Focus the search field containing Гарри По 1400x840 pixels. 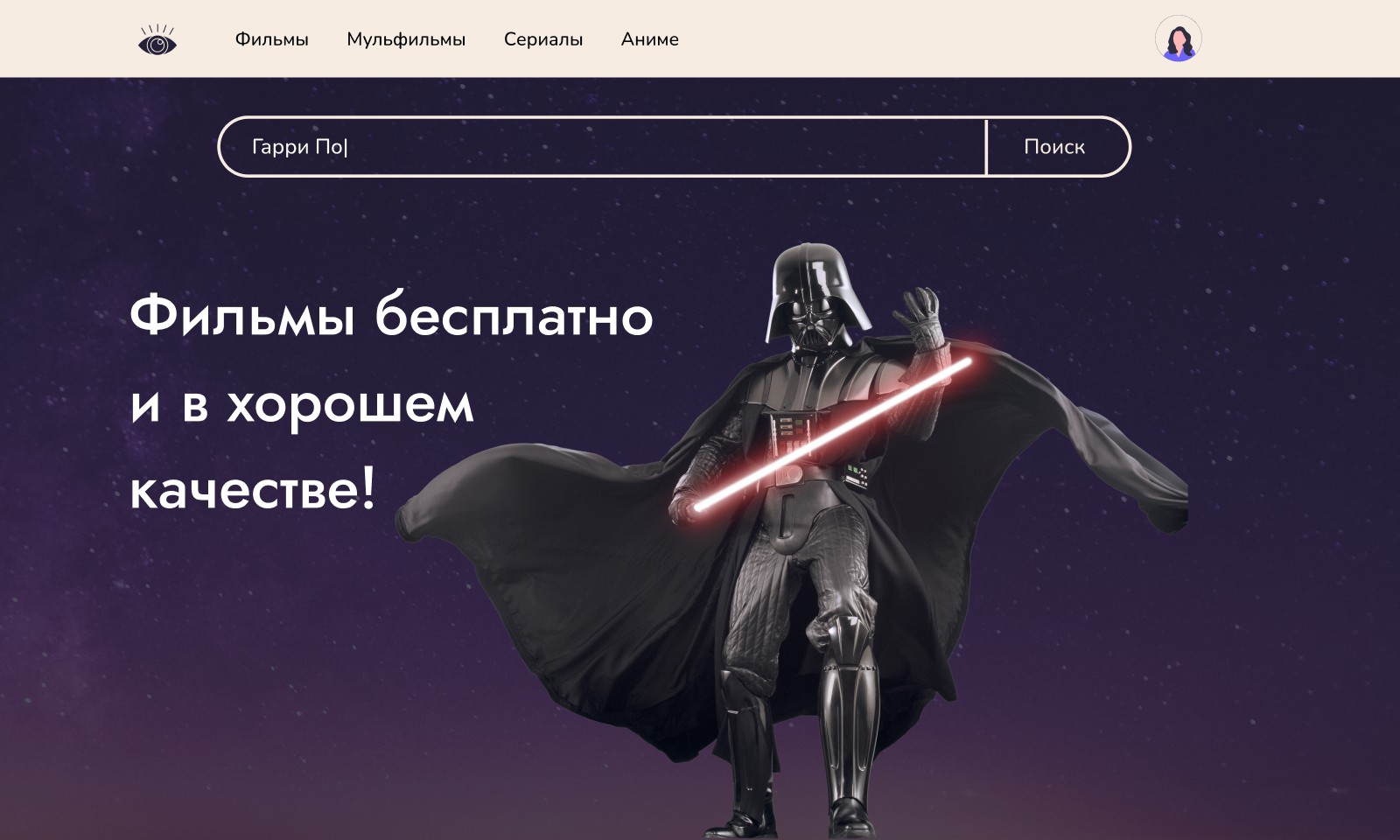602,146
